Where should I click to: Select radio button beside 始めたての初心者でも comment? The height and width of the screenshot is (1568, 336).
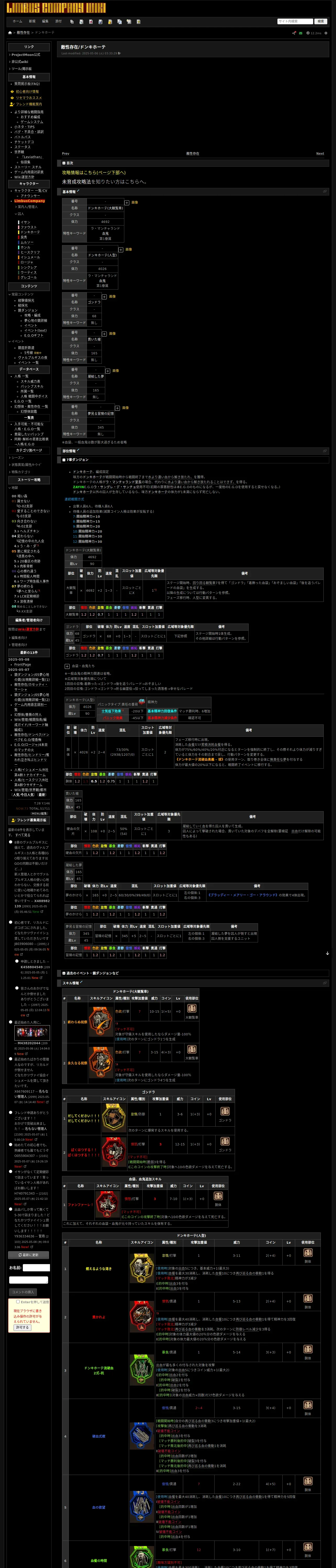point(10,1144)
